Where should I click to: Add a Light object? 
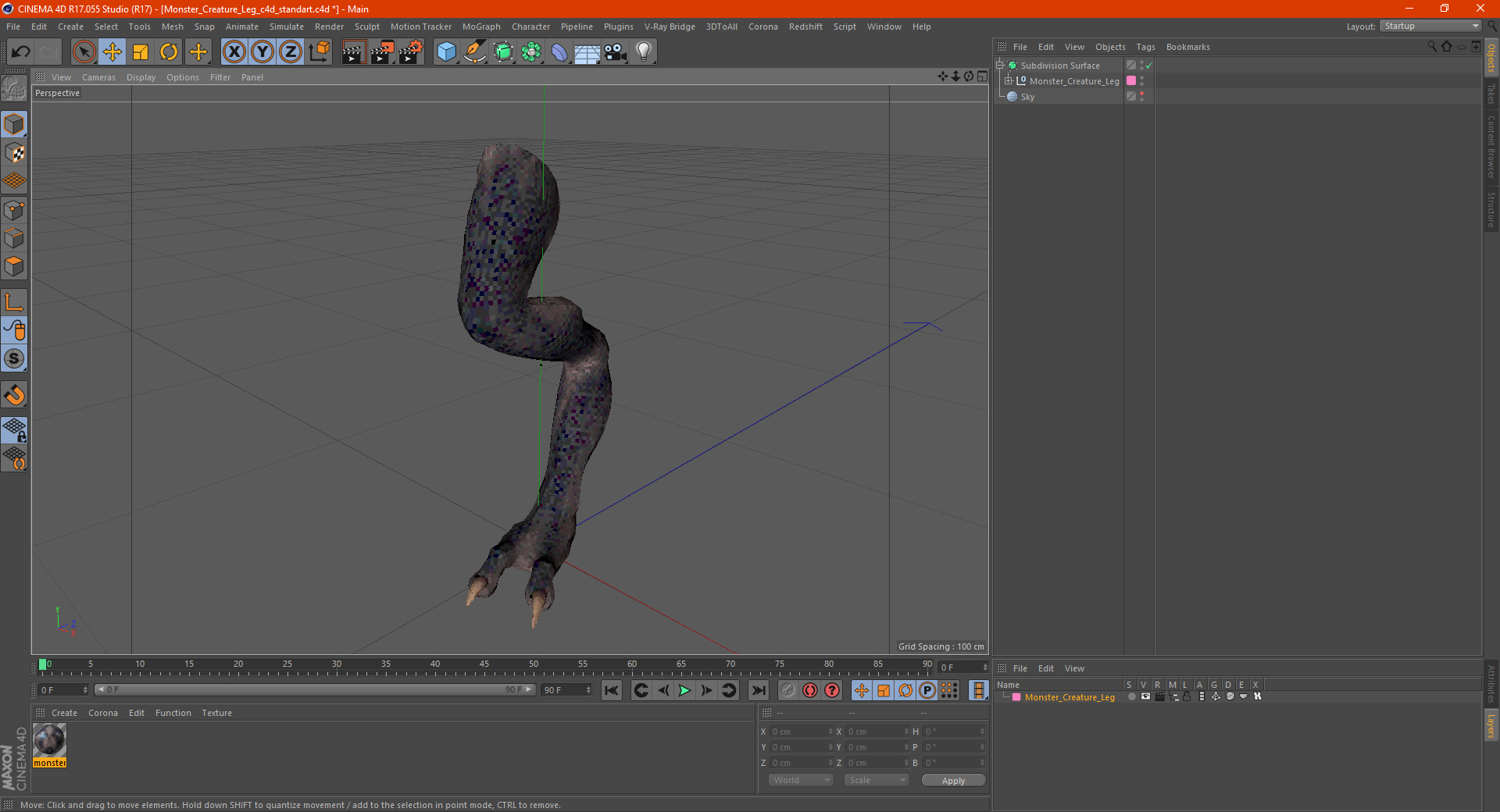[644, 52]
